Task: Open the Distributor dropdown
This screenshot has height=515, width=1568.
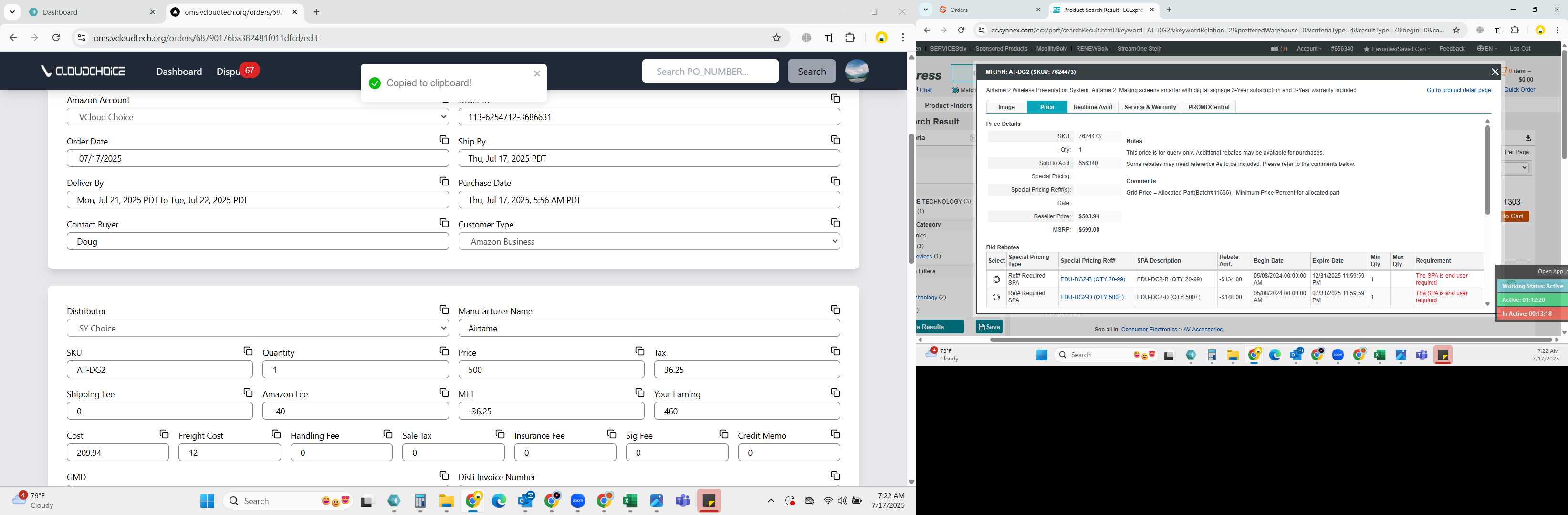Action: [x=258, y=329]
